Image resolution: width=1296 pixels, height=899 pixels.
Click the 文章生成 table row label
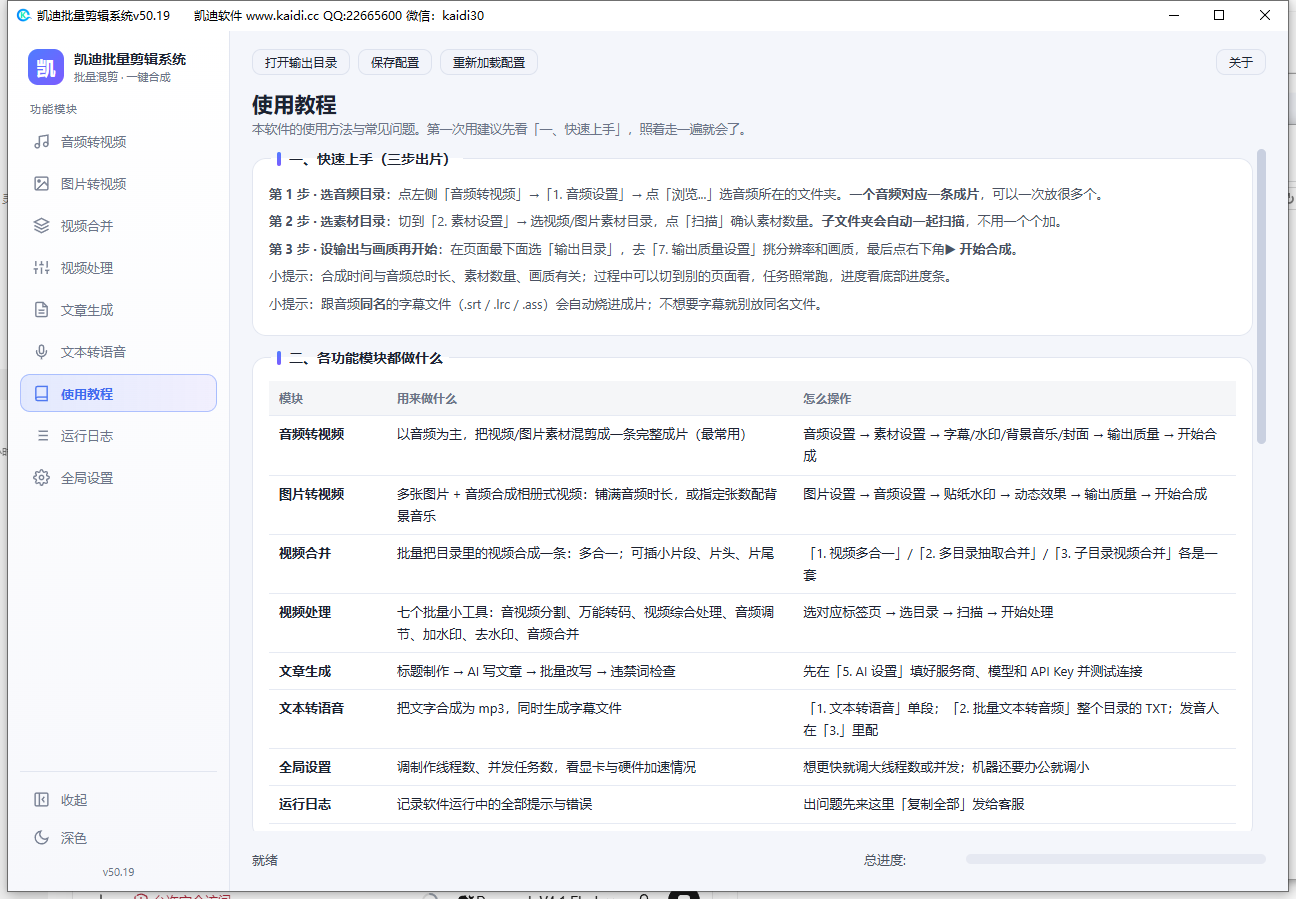(x=305, y=671)
